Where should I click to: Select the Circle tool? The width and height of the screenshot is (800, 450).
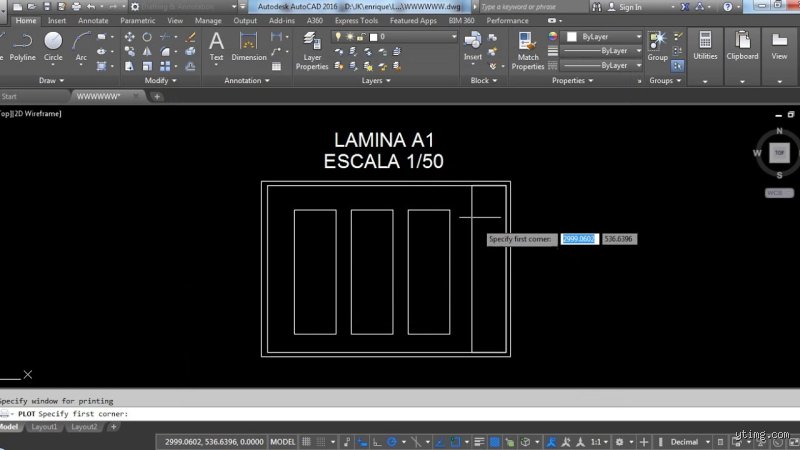tap(53, 47)
